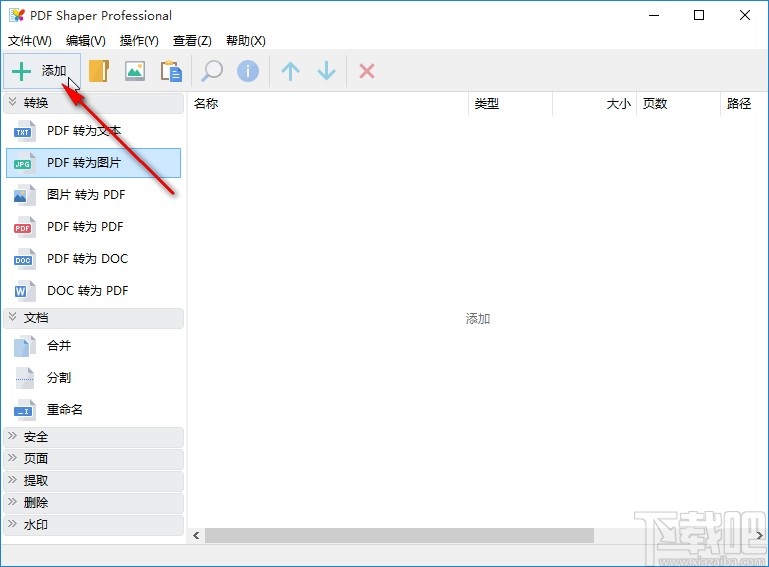Click the paste clipboard toolbar icon
This screenshot has height=567, width=769.
click(171, 71)
